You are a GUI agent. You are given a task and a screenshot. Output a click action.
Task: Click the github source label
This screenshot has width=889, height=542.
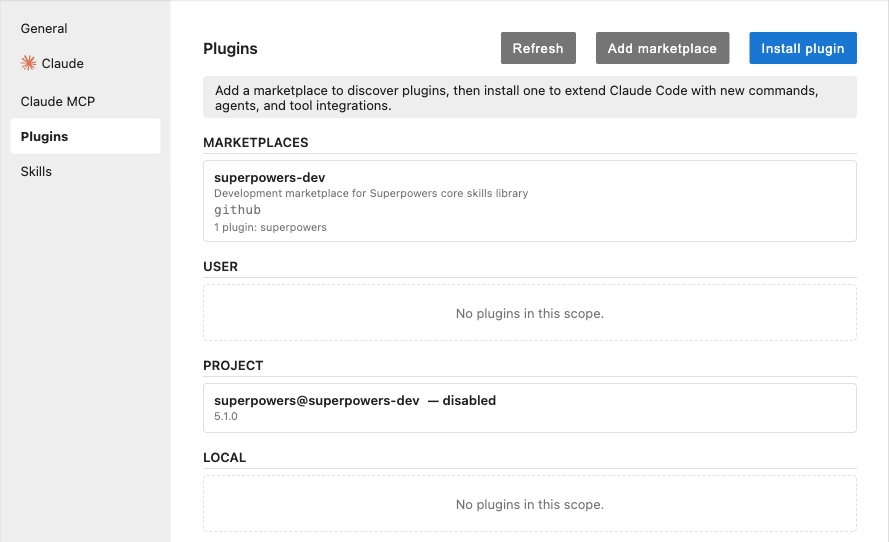tap(237, 210)
